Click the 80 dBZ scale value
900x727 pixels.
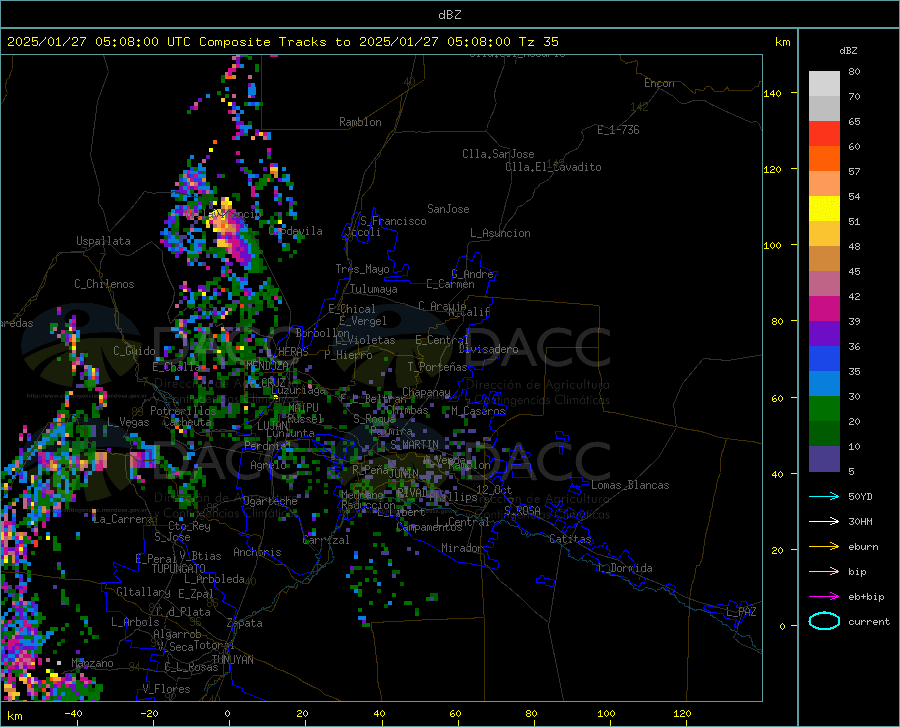point(854,72)
